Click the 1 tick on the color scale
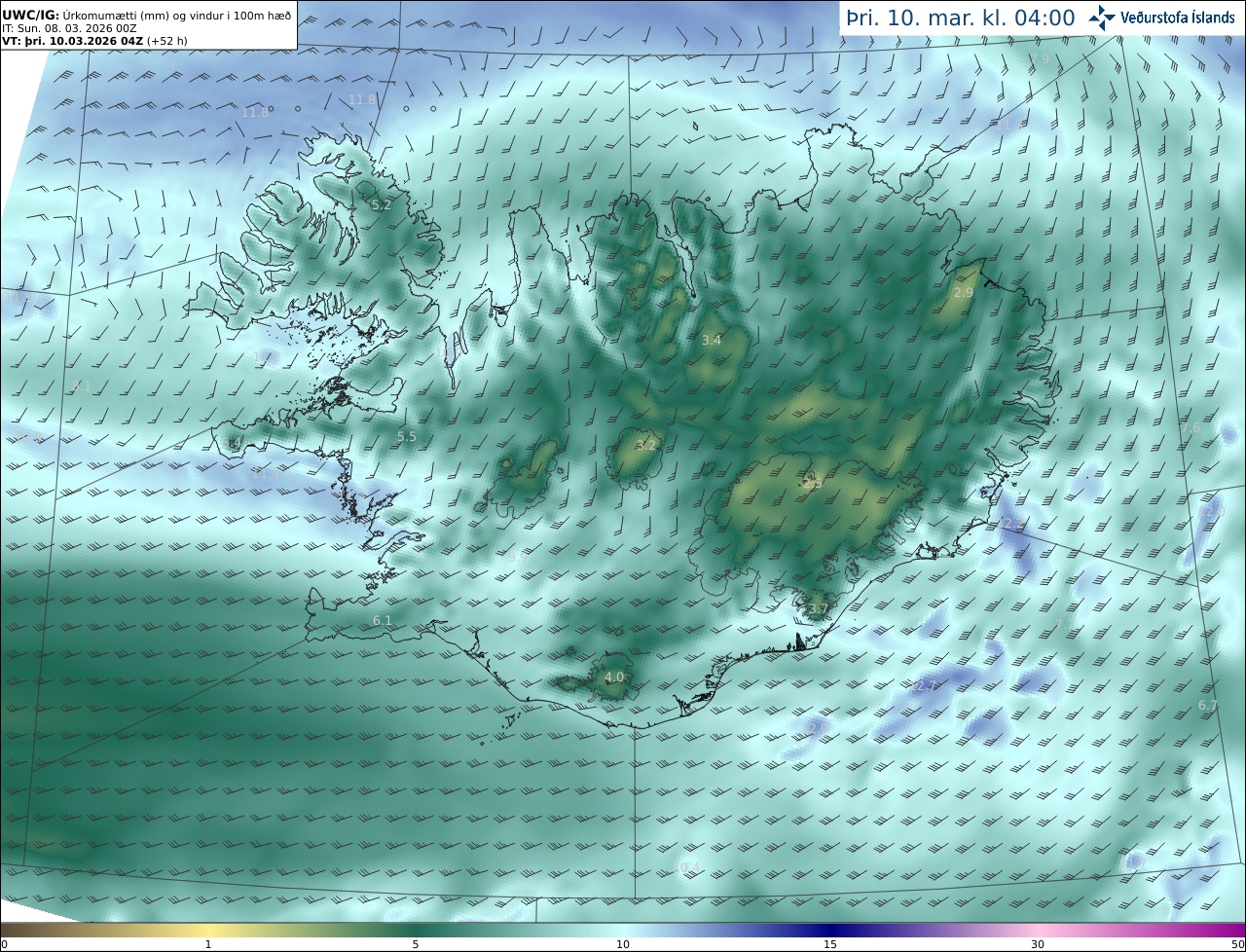The height and width of the screenshot is (952, 1246). click(x=208, y=944)
